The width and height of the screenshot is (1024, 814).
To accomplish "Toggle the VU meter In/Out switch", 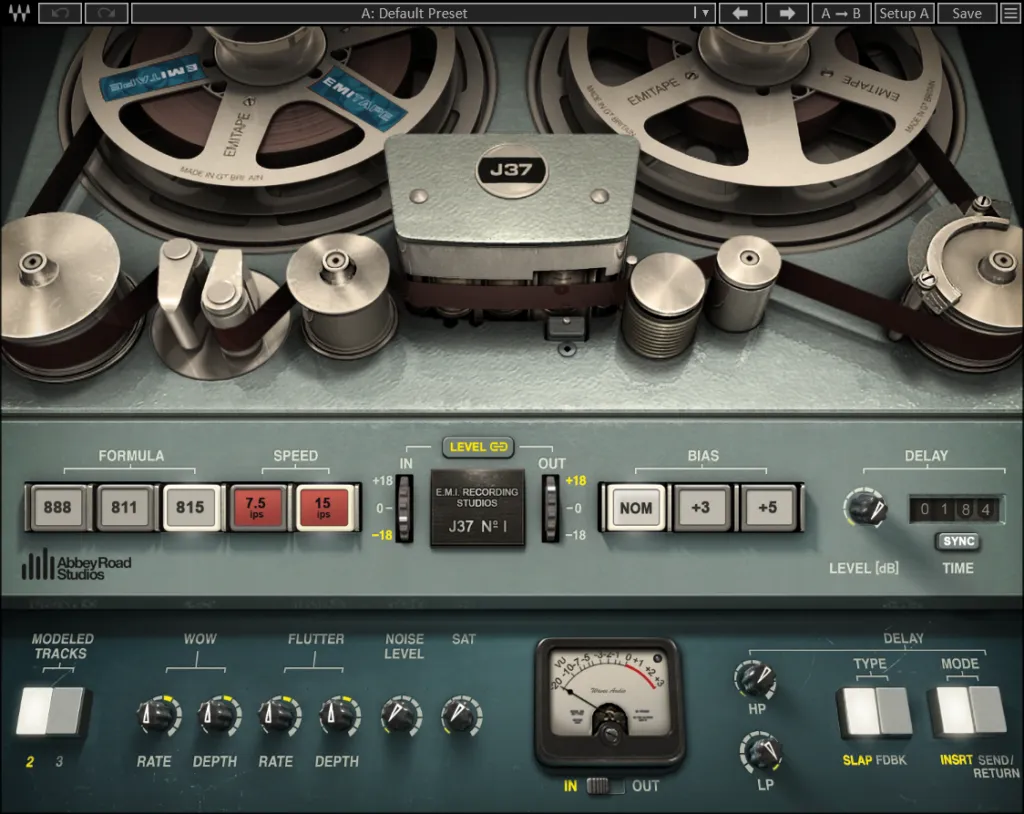I will click(x=604, y=786).
